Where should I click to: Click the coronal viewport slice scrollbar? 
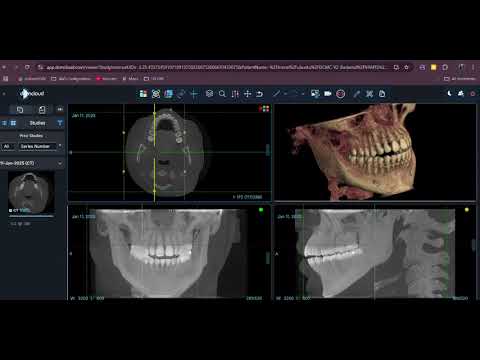(268, 257)
